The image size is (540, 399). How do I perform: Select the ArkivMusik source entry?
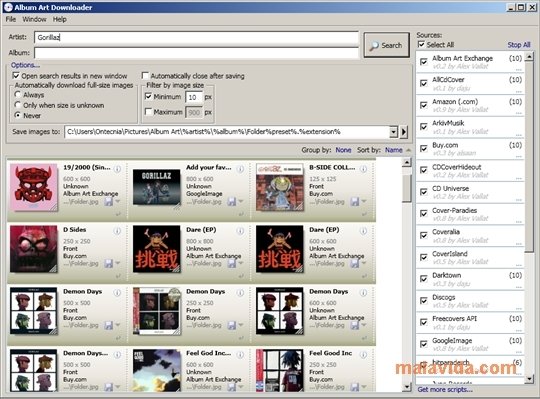[x=470, y=127]
